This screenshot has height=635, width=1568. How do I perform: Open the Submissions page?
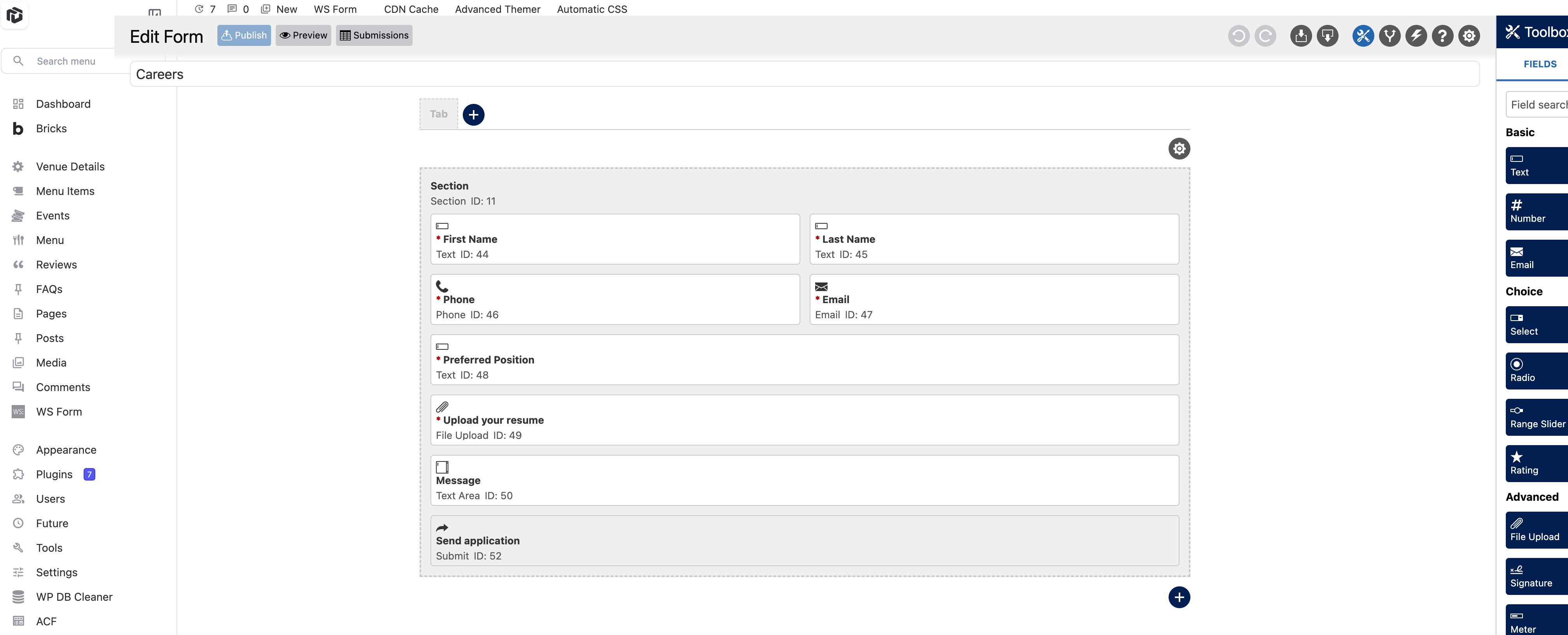tap(374, 35)
